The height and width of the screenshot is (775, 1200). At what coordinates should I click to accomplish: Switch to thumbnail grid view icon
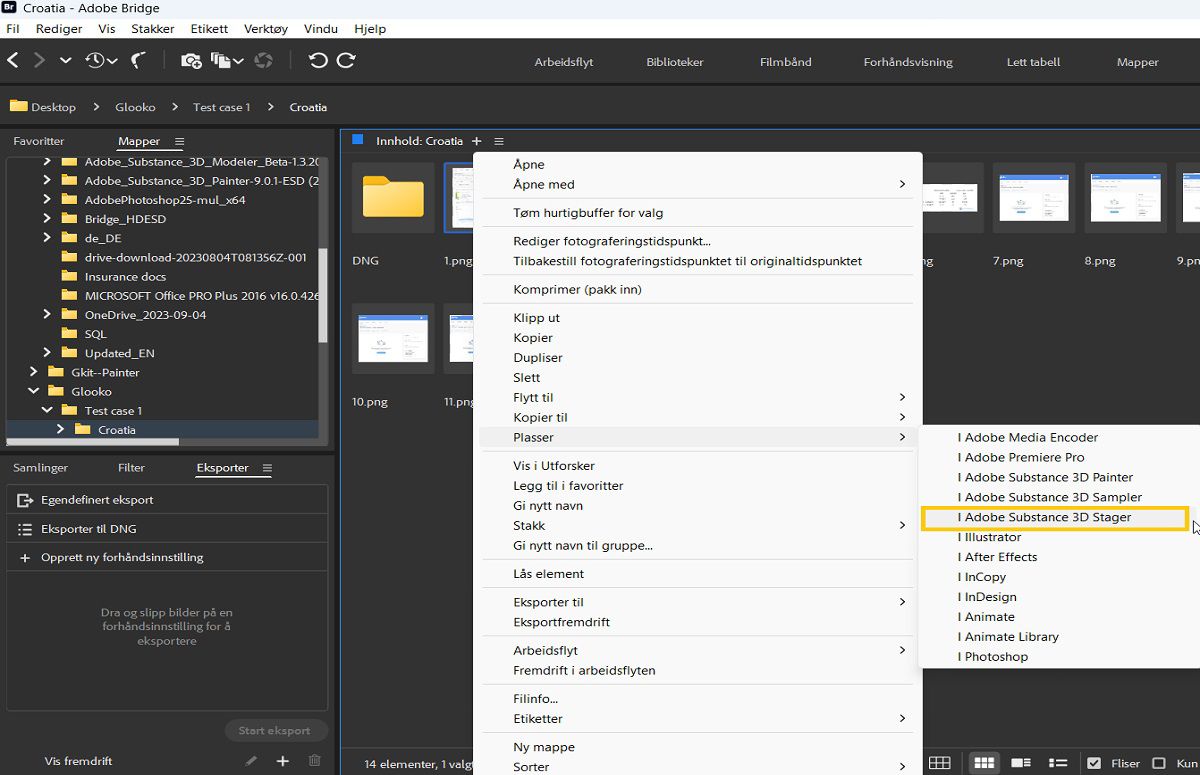click(x=984, y=763)
